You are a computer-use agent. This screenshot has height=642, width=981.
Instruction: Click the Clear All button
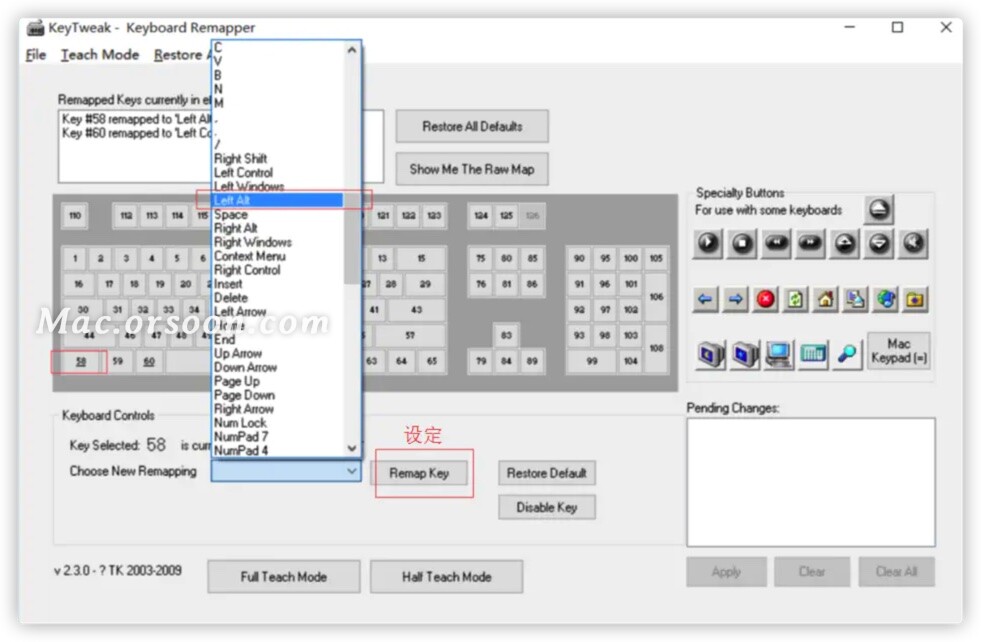897,572
